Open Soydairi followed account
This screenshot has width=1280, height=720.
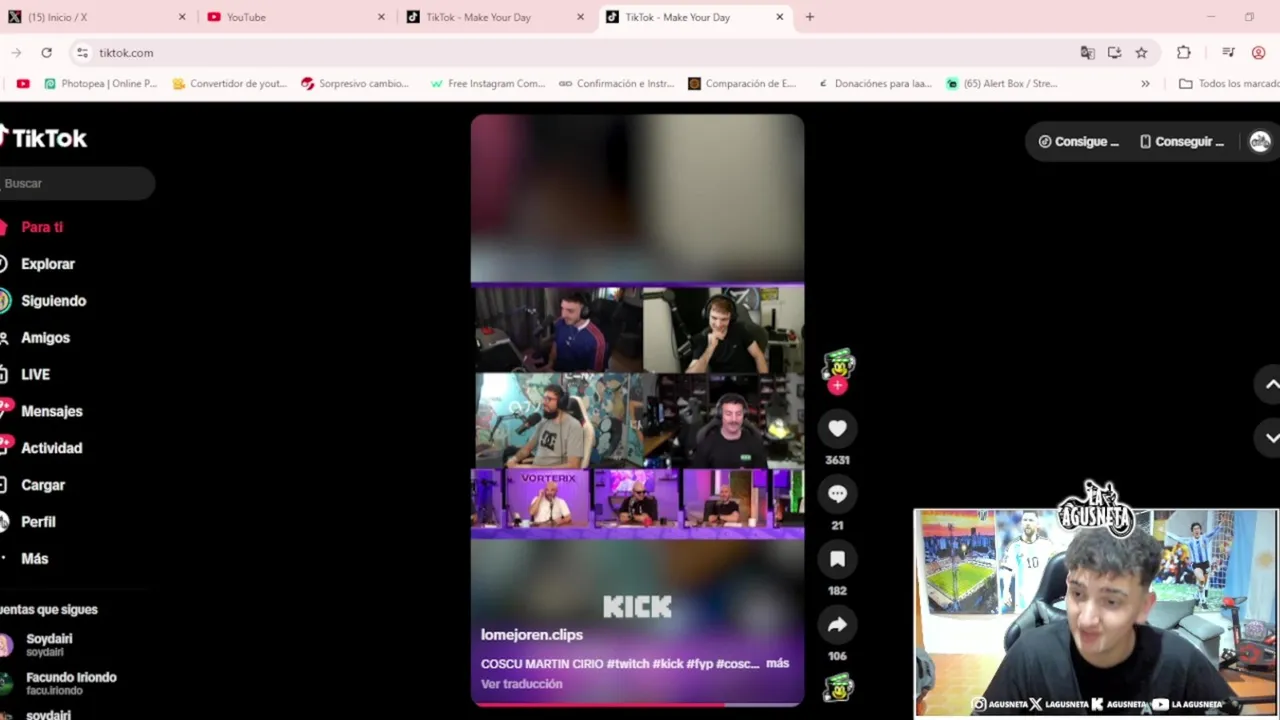(49, 645)
